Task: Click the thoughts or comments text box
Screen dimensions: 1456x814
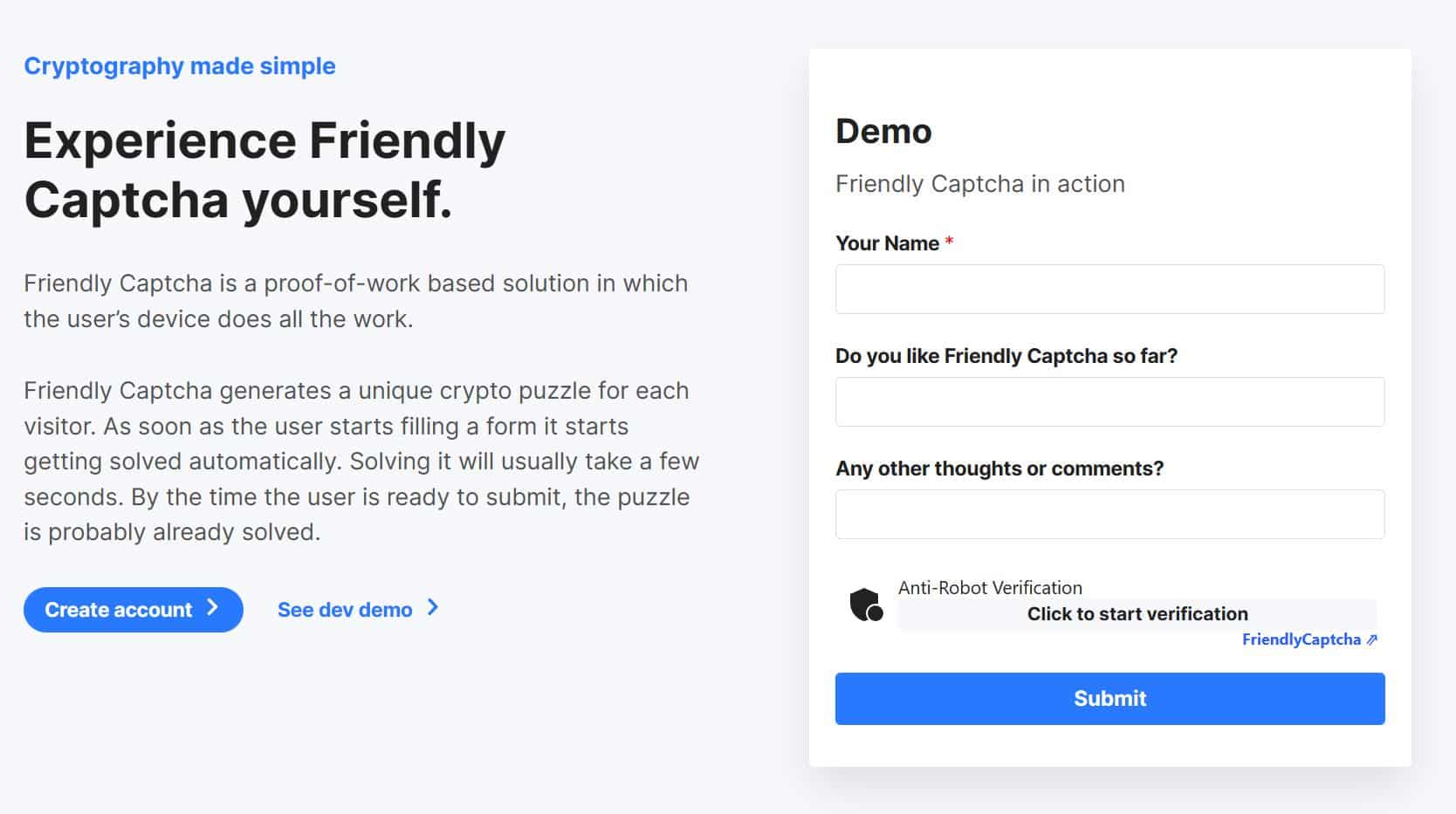Action: pos(1109,514)
